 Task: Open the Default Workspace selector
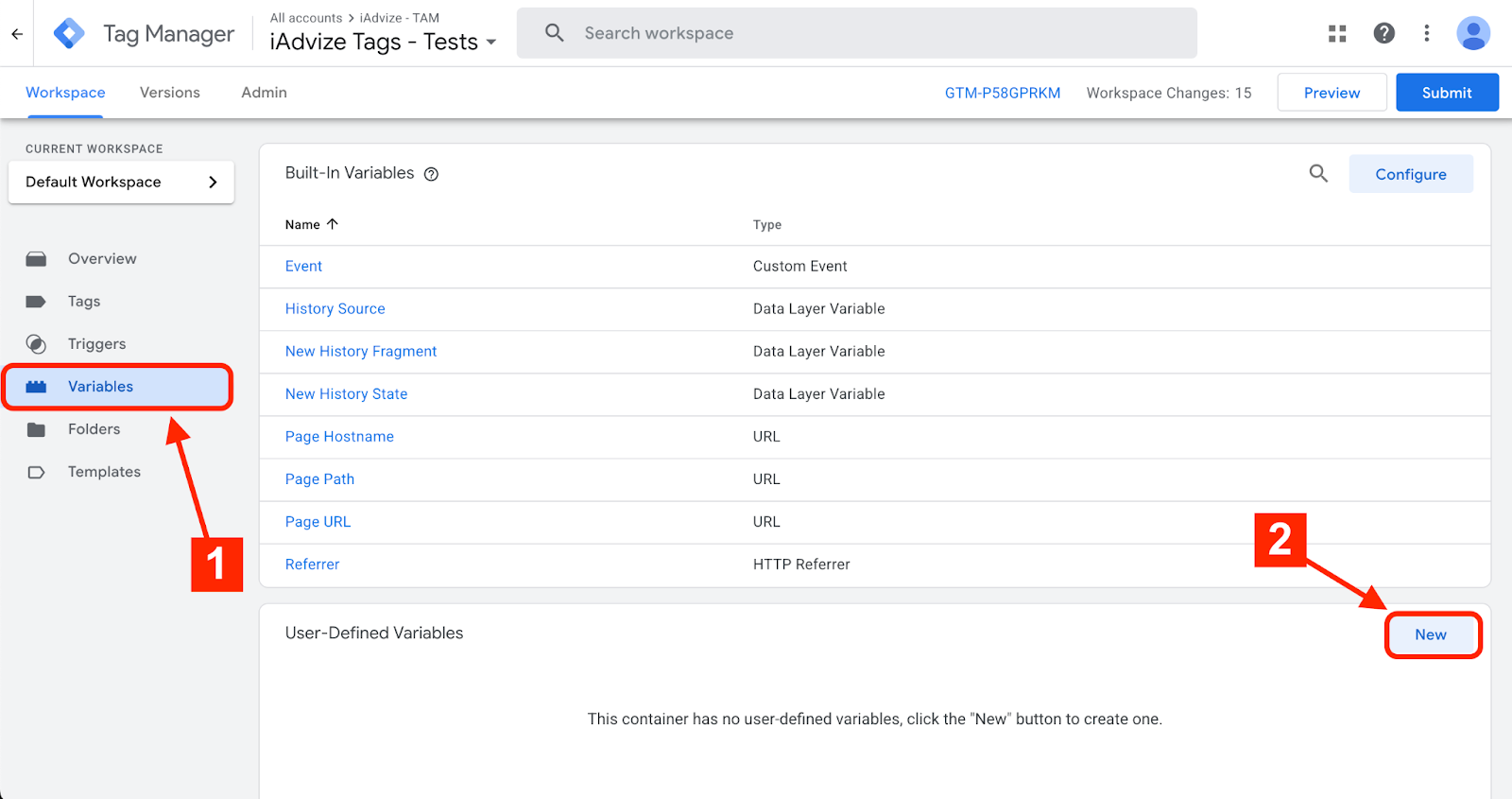(x=121, y=182)
